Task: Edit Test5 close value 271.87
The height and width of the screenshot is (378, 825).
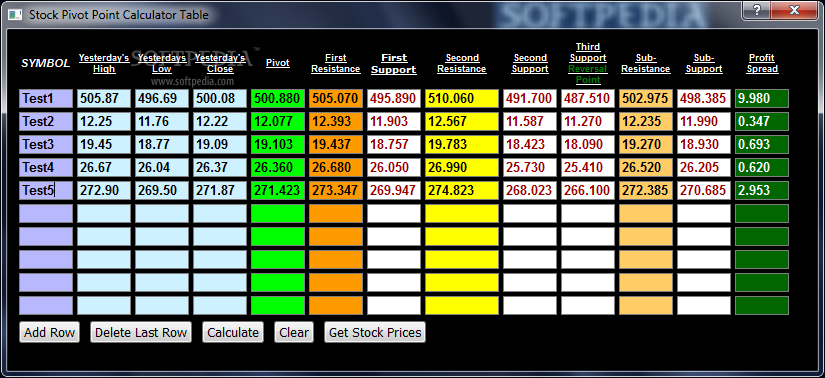Action: click(x=219, y=191)
